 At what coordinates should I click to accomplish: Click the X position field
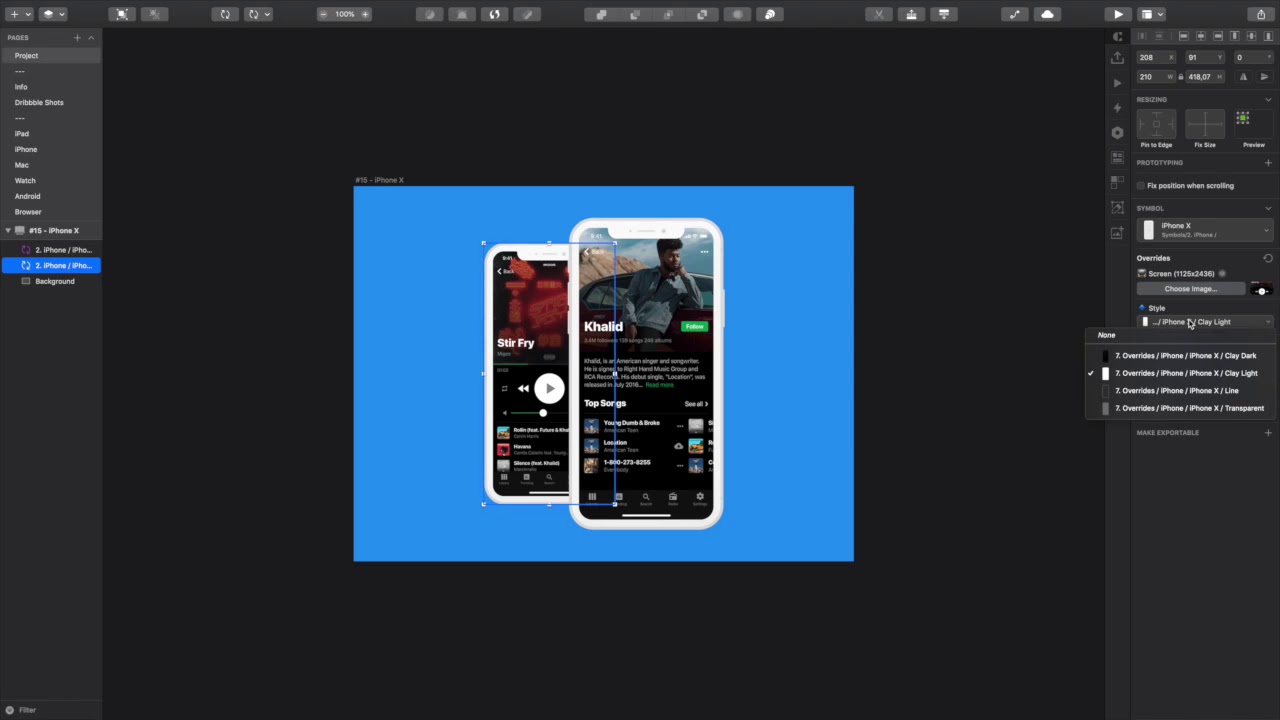[1156, 58]
